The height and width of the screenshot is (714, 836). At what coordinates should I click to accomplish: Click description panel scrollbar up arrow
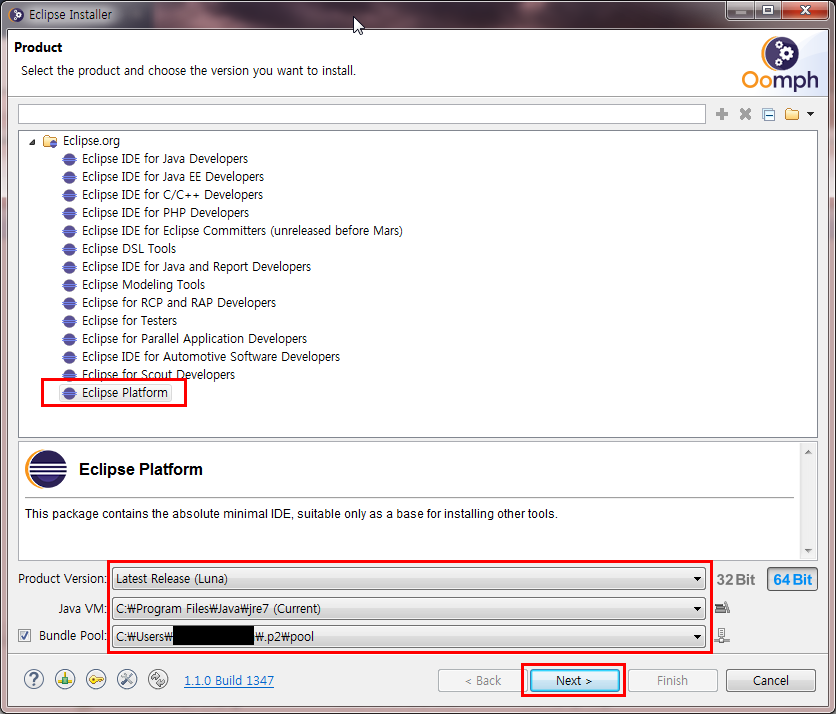(808, 452)
